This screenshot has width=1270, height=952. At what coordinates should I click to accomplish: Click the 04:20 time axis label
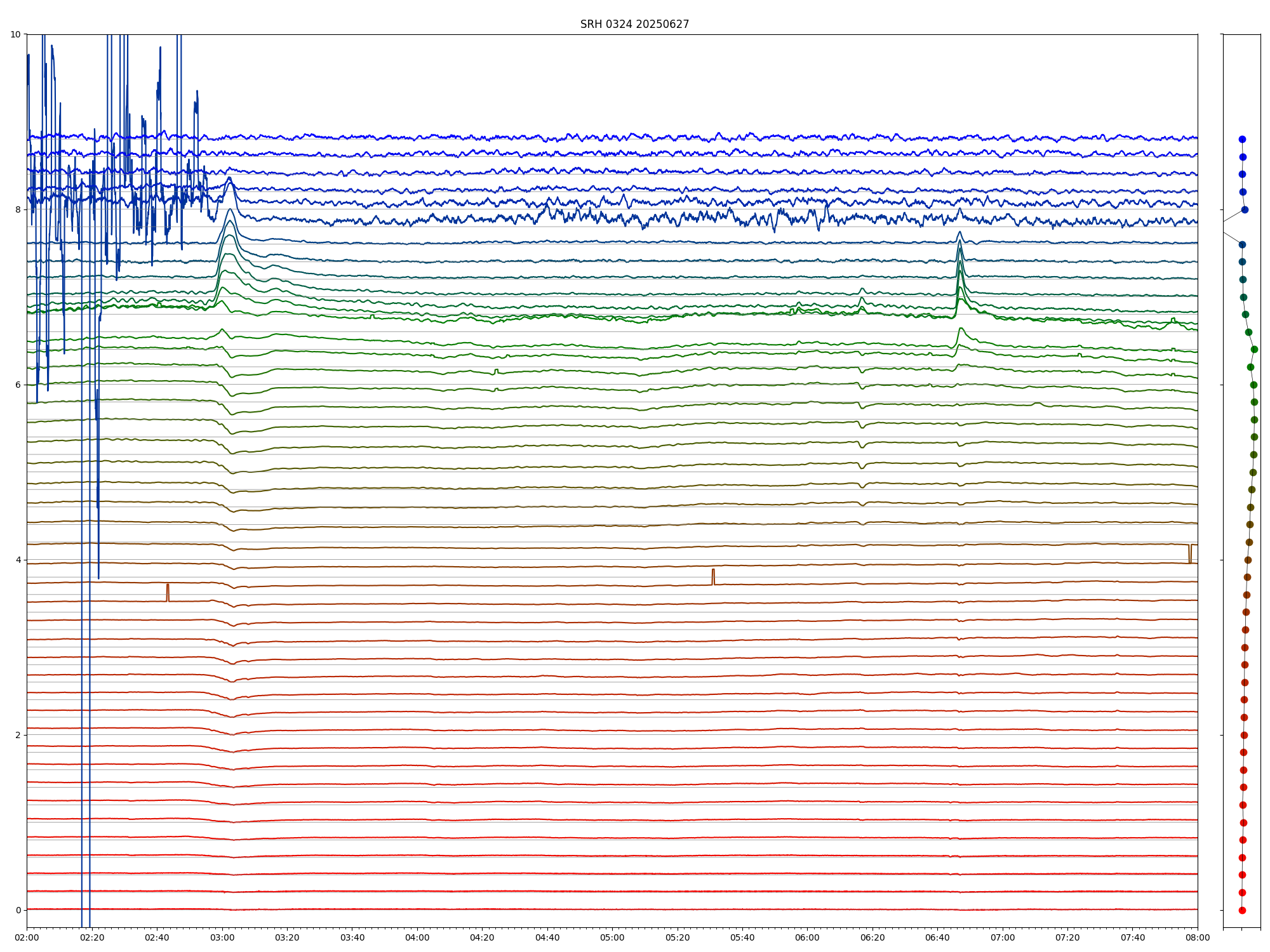[482, 937]
